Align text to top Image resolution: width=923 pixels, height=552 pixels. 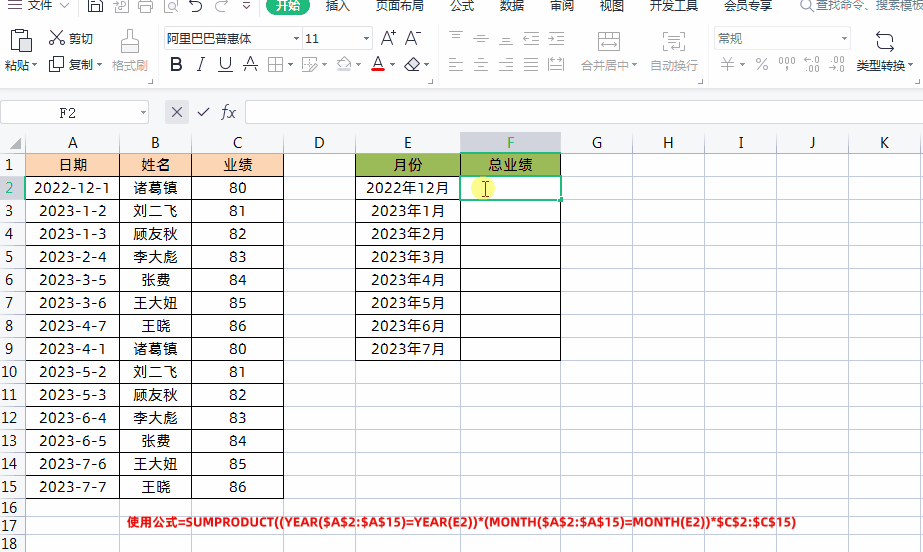(x=456, y=38)
